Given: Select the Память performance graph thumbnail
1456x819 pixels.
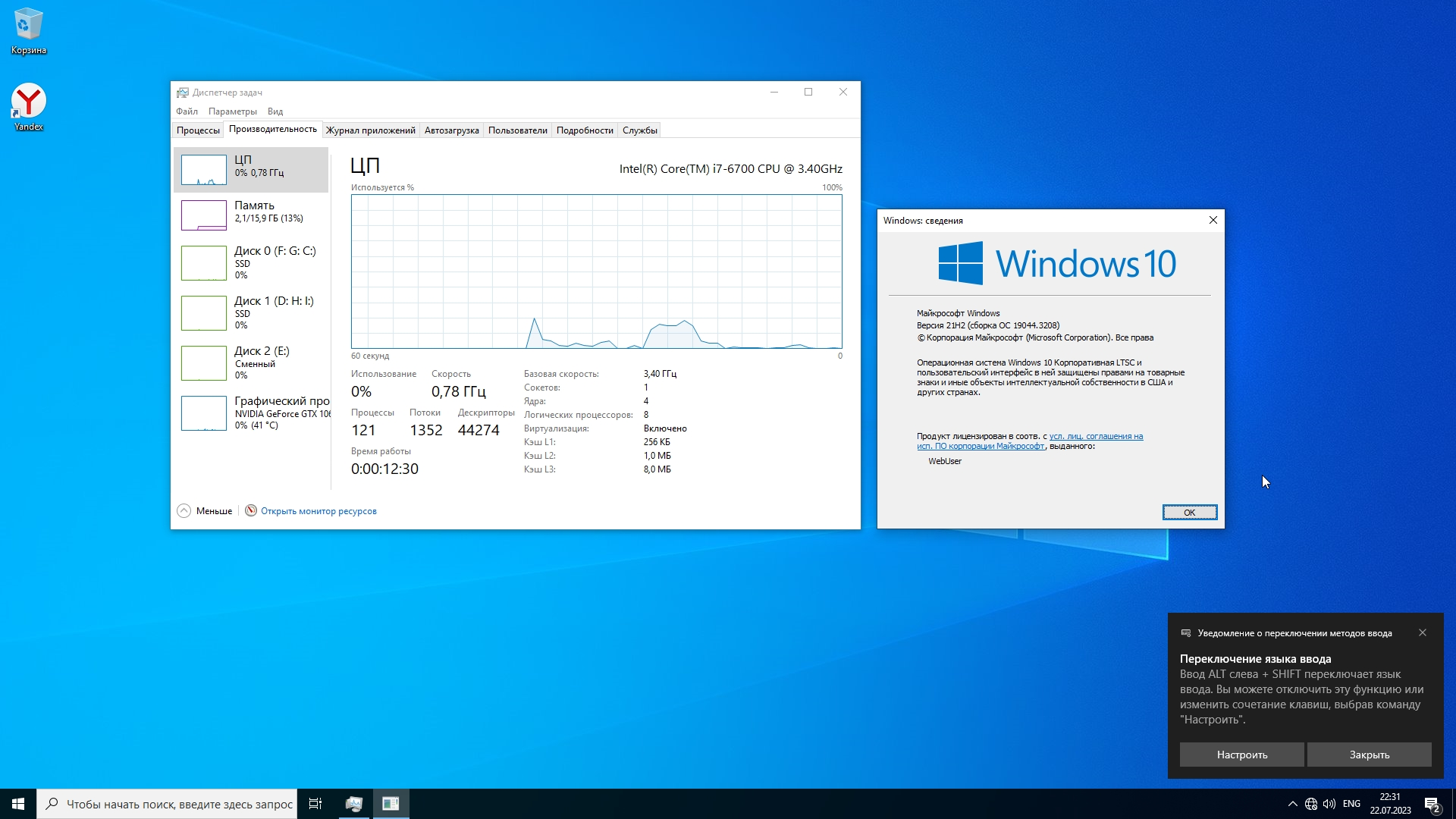Looking at the screenshot, I should 203,215.
